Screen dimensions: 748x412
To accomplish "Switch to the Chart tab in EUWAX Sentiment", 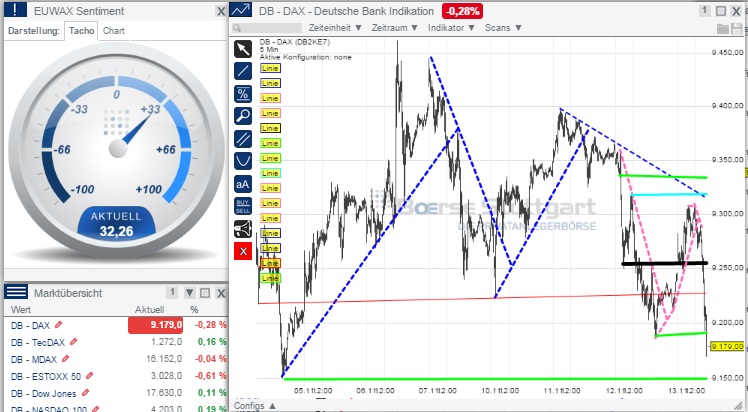I will tap(114, 31).
